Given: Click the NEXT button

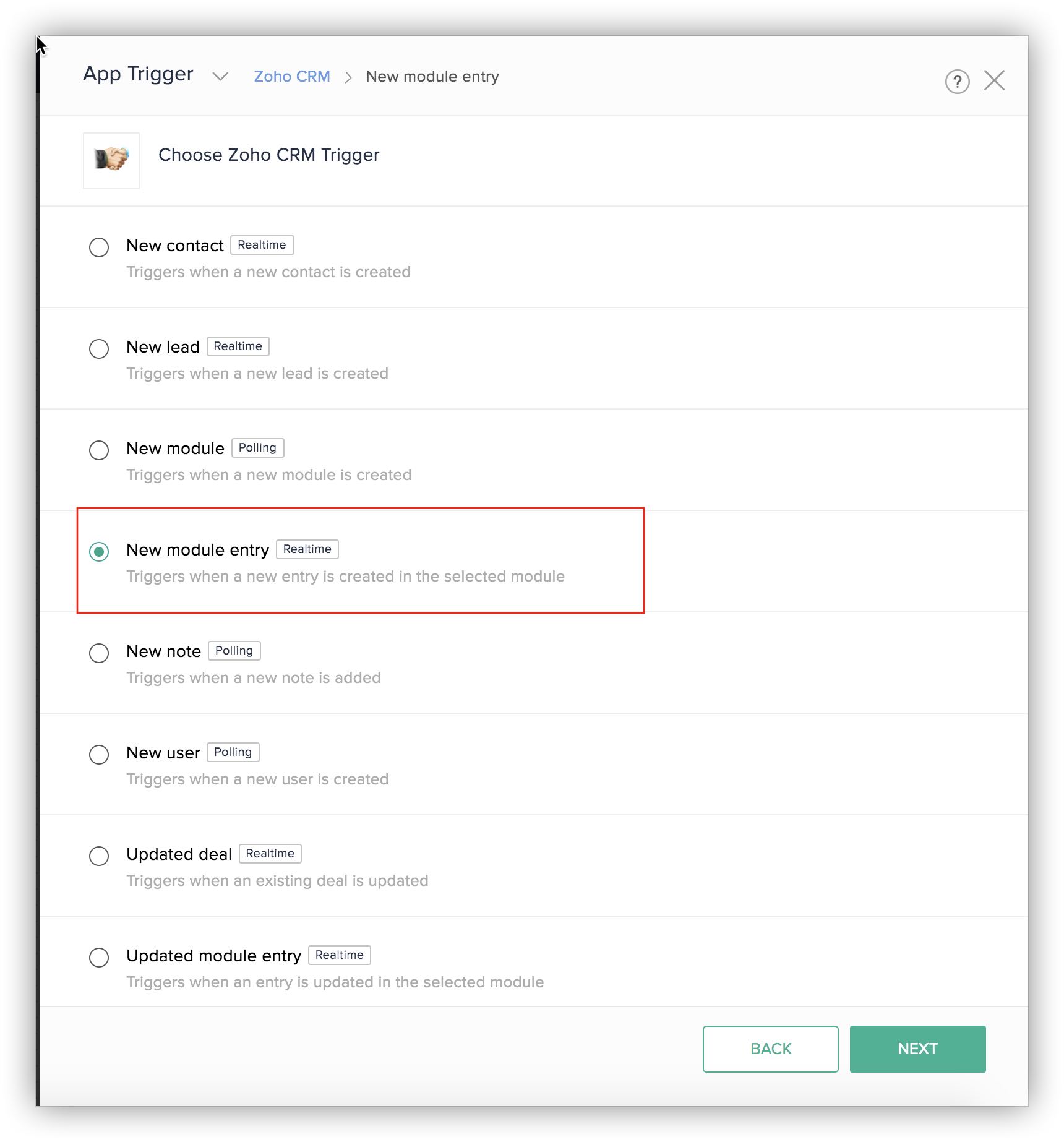Looking at the screenshot, I should point(917,1049).
